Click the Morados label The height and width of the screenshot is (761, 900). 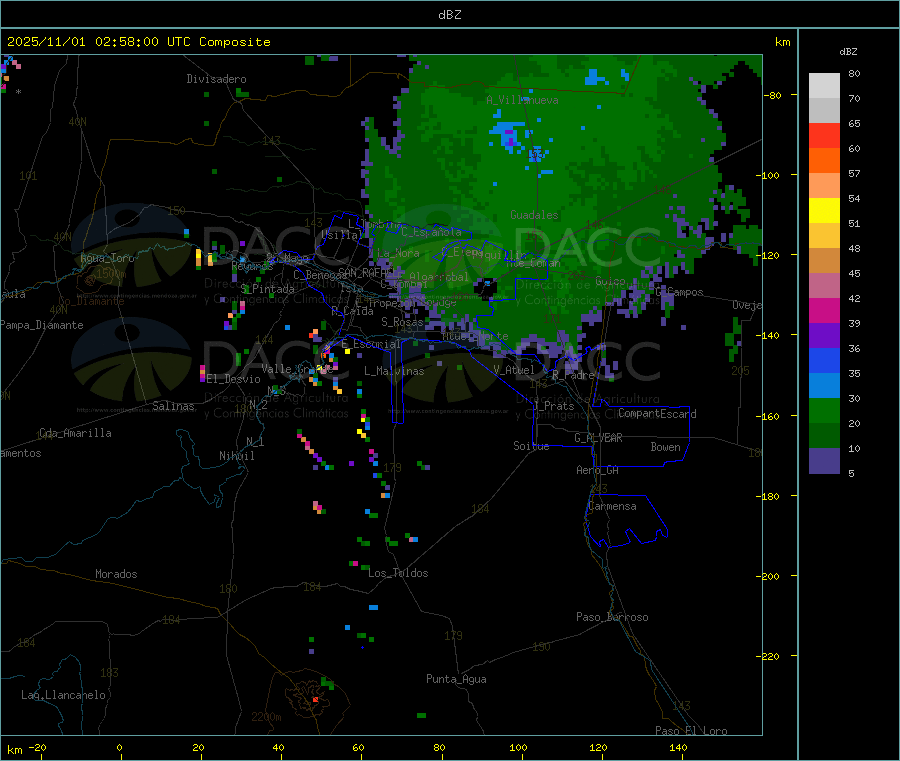click(116, 574)
